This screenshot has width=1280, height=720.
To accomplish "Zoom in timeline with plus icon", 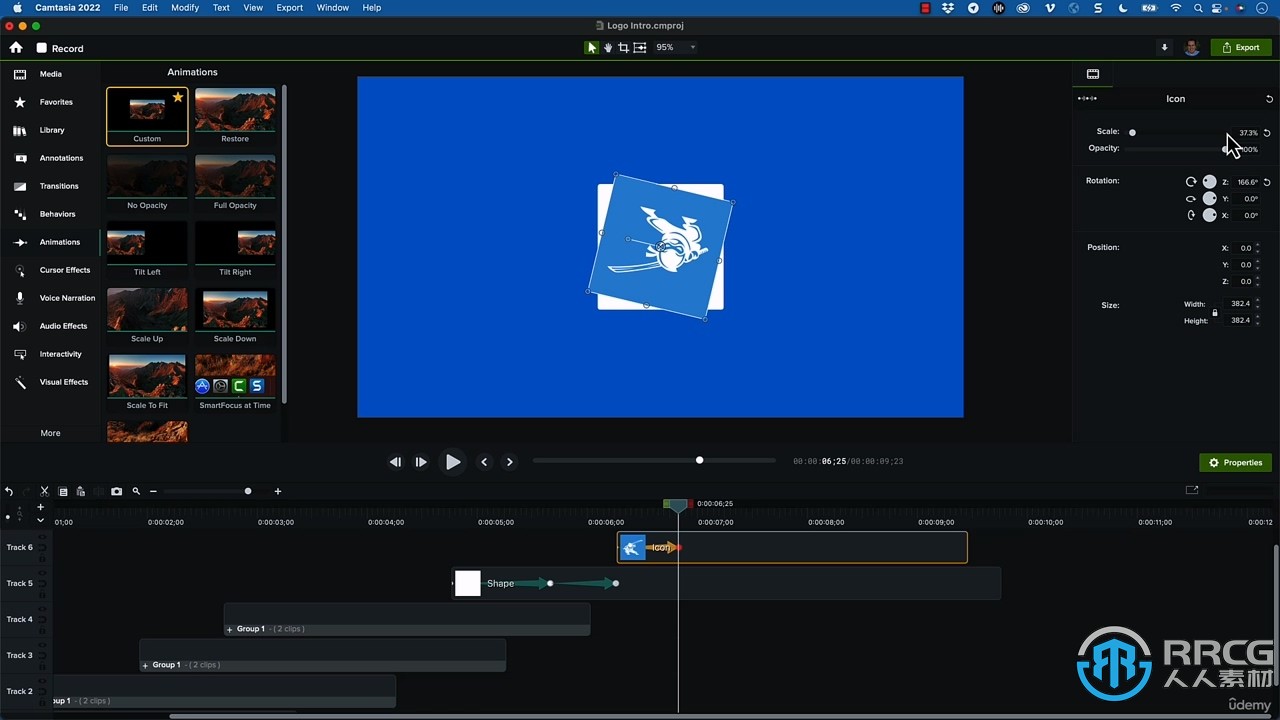I will point(277,491).
